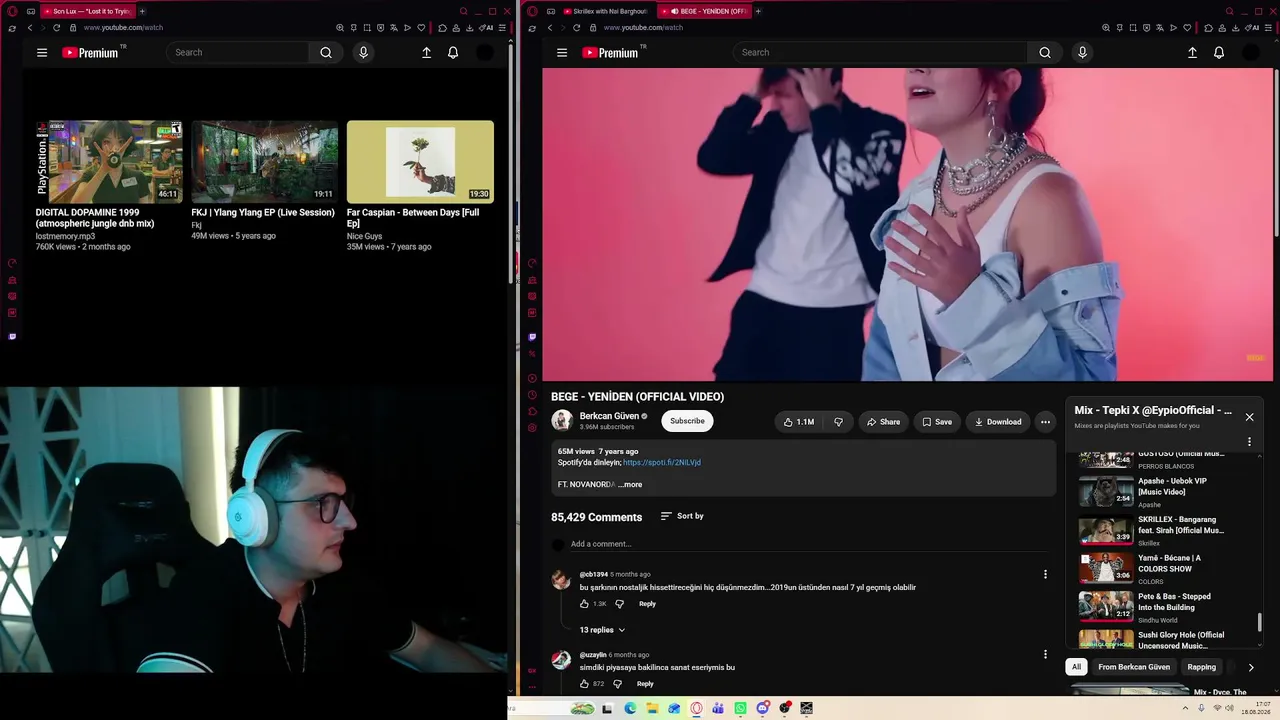Open FKJ Ylang Ylang EP thumbnail
The width and height of the screenshot is (1280, 720).
[x=265, y=162]
